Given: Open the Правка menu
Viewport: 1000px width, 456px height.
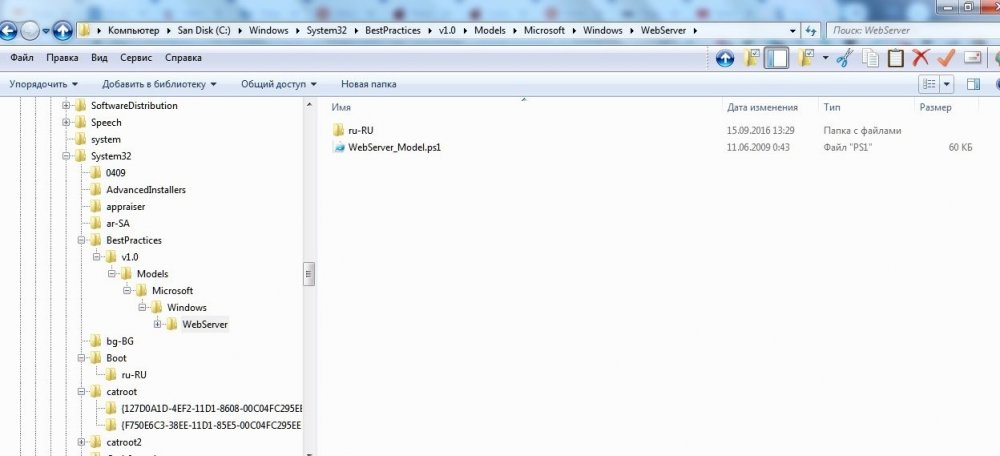Looking at the screenshot, I should coord(62,57).
